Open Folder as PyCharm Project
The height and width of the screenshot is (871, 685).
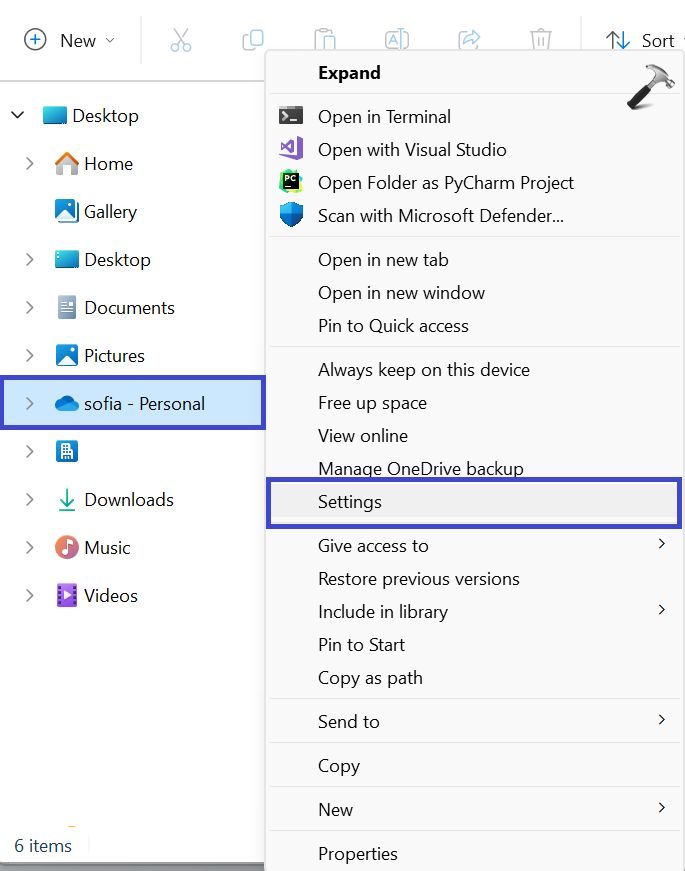[445, 183]
